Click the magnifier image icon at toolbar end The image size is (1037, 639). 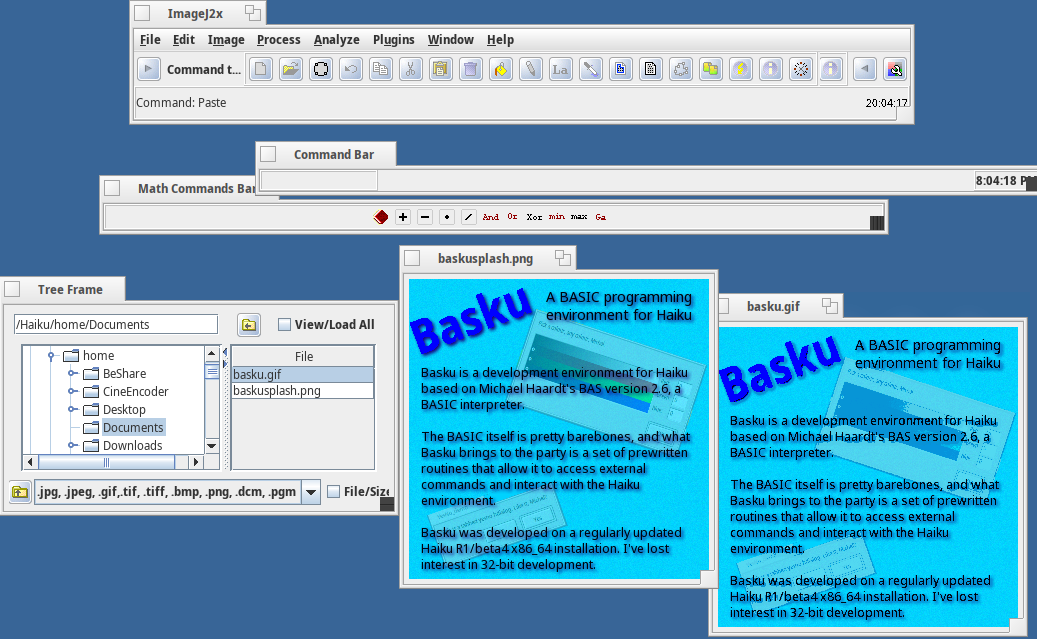895,69
